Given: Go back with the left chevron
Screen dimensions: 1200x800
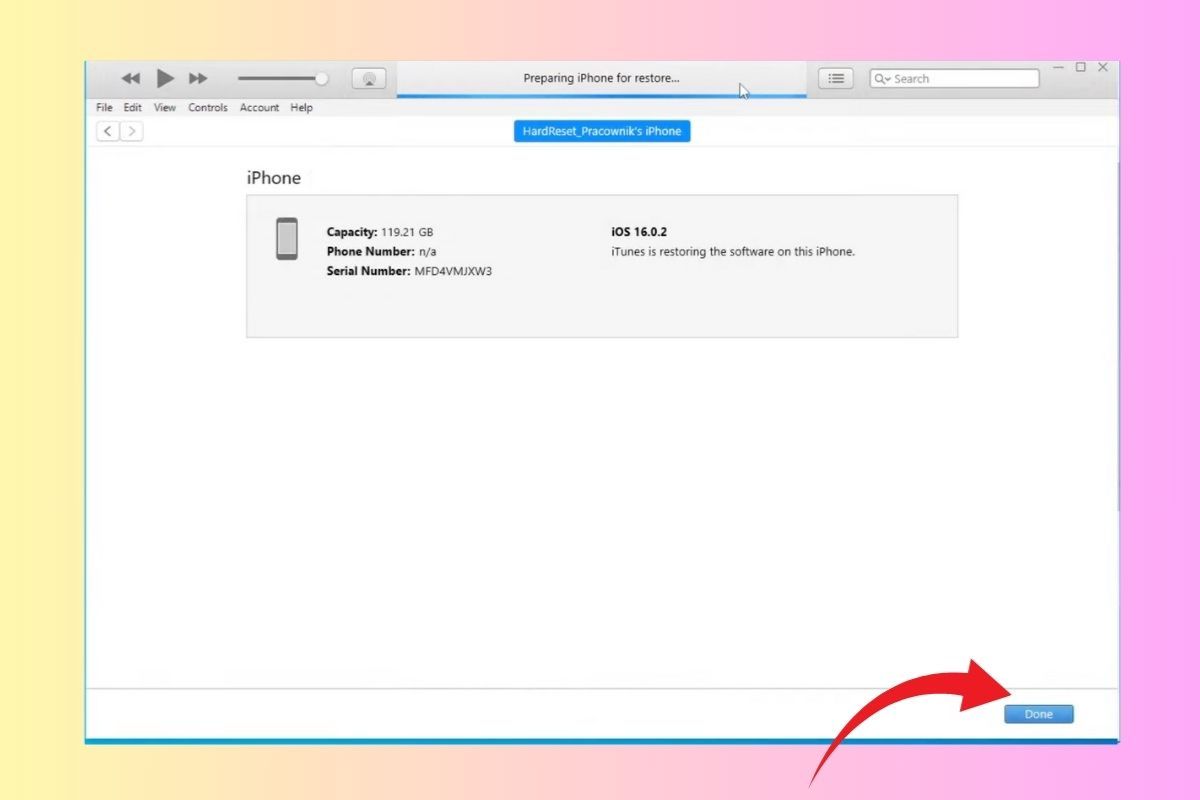Looking at the screenshot, I should [108, 131].
